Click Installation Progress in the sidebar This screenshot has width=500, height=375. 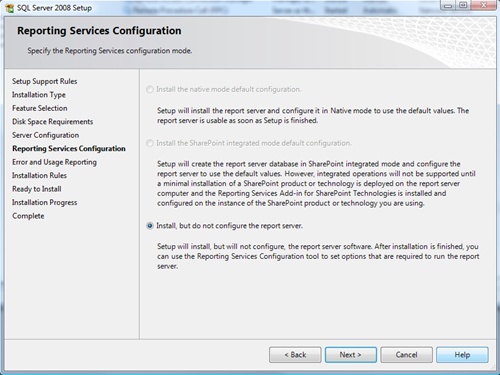coord(45,203)
